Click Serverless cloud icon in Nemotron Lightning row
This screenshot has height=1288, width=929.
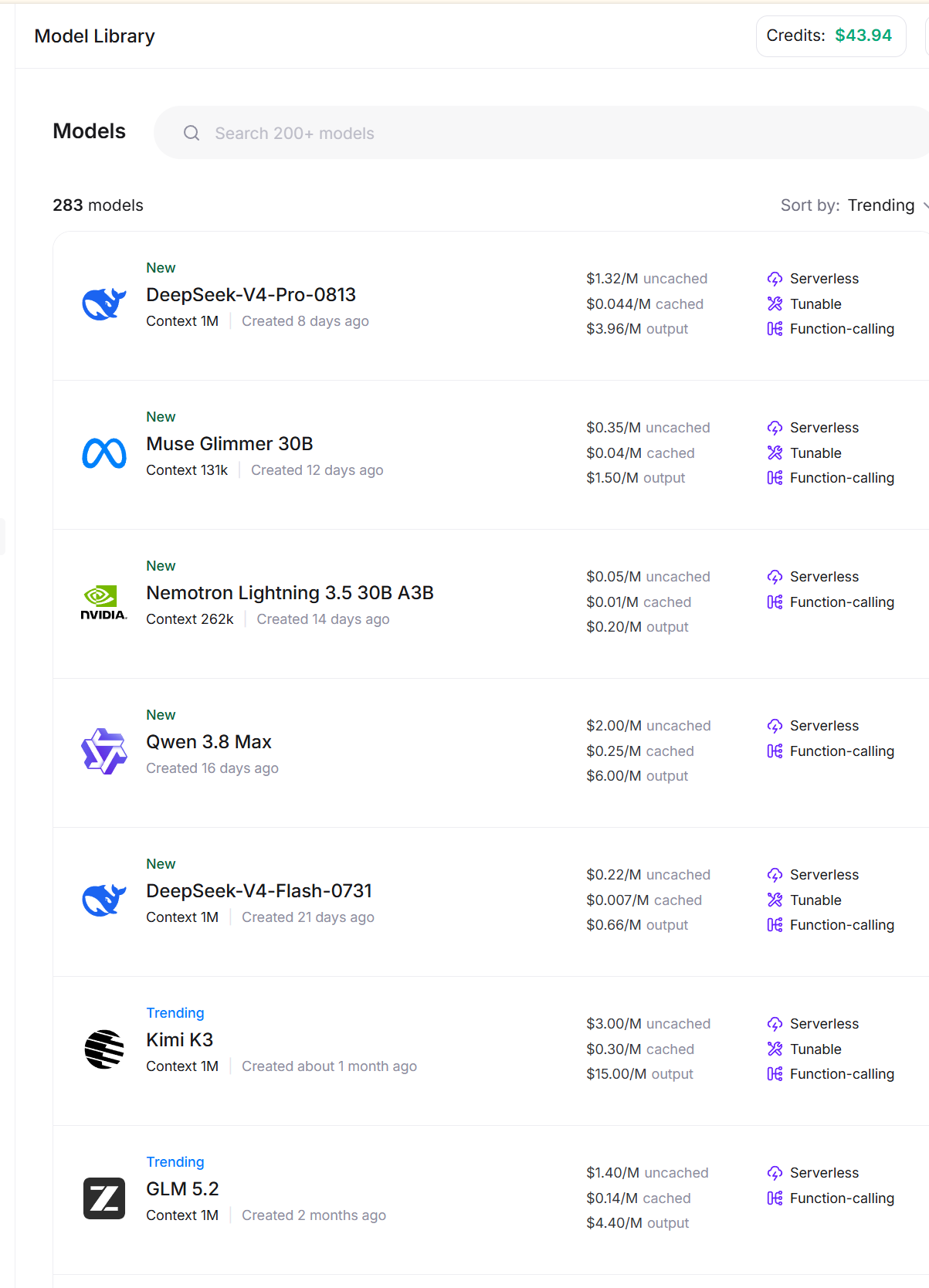coord(775,577)
